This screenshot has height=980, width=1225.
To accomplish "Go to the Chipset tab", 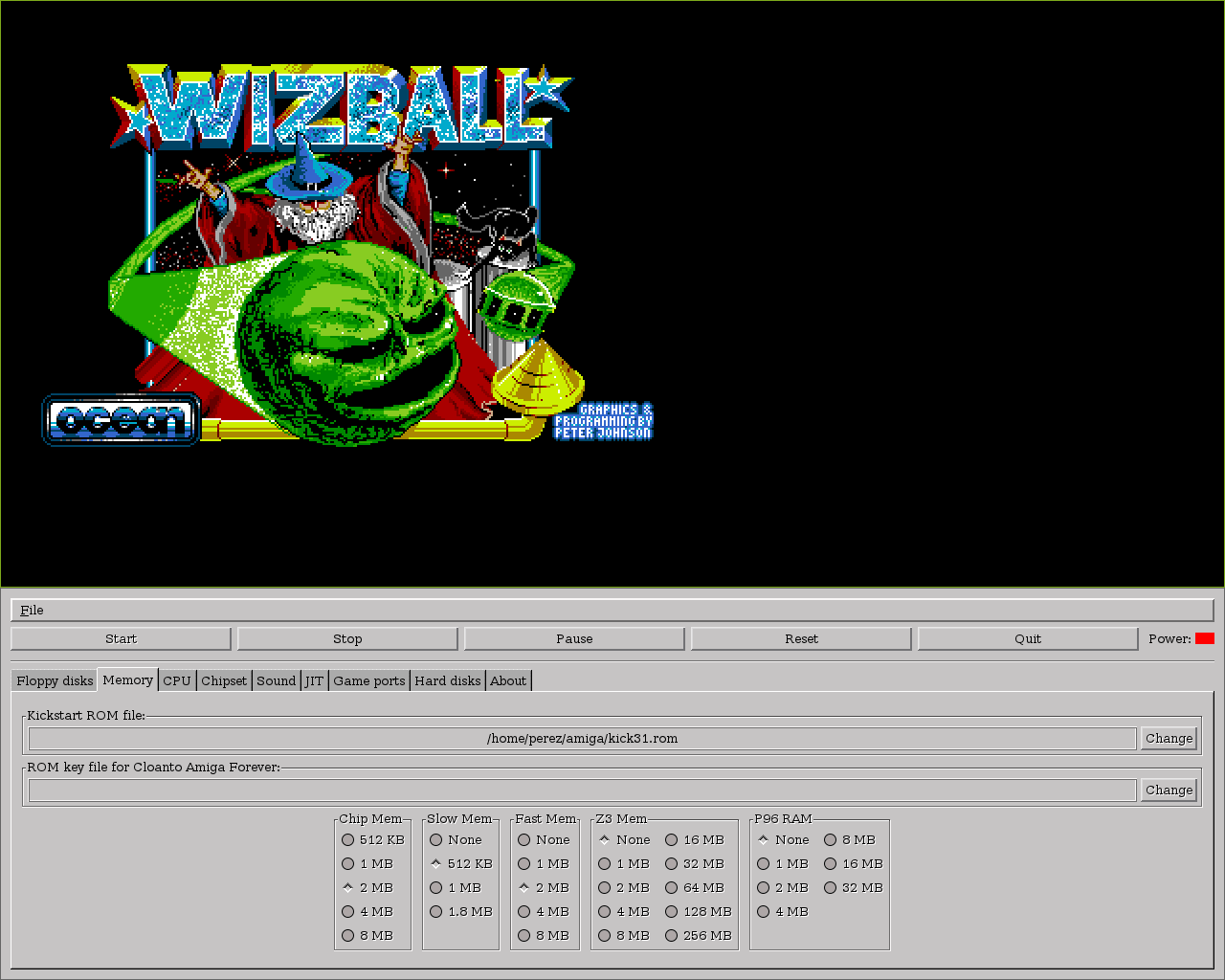I will click(224, 680).
